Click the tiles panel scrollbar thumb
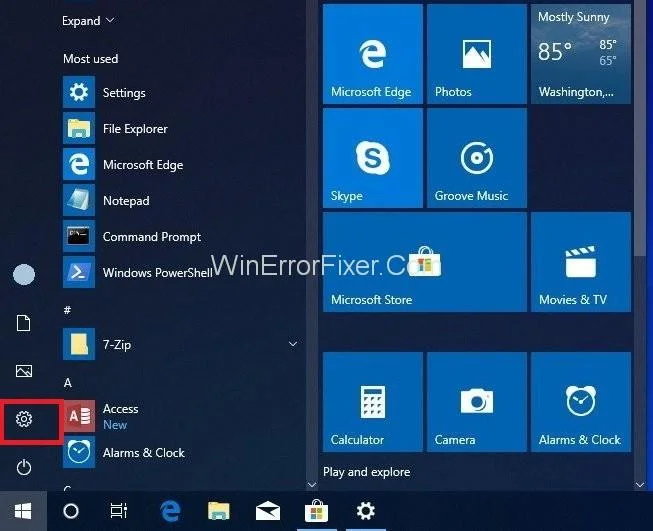The width and height of the screenshot is (653, 531). click(x=640, y=127)
